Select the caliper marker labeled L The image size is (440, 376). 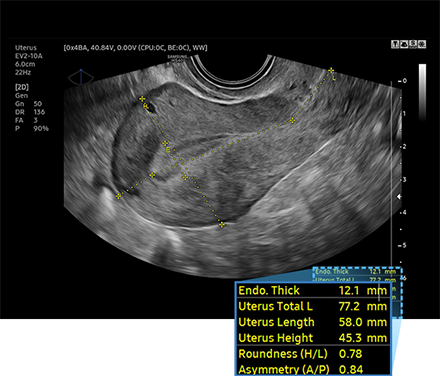point(331,71)
